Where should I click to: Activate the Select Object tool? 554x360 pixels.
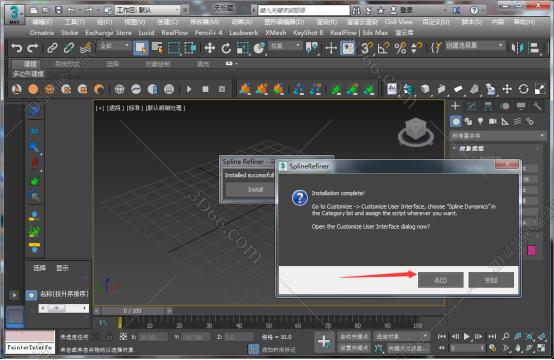tap(141, 48)
